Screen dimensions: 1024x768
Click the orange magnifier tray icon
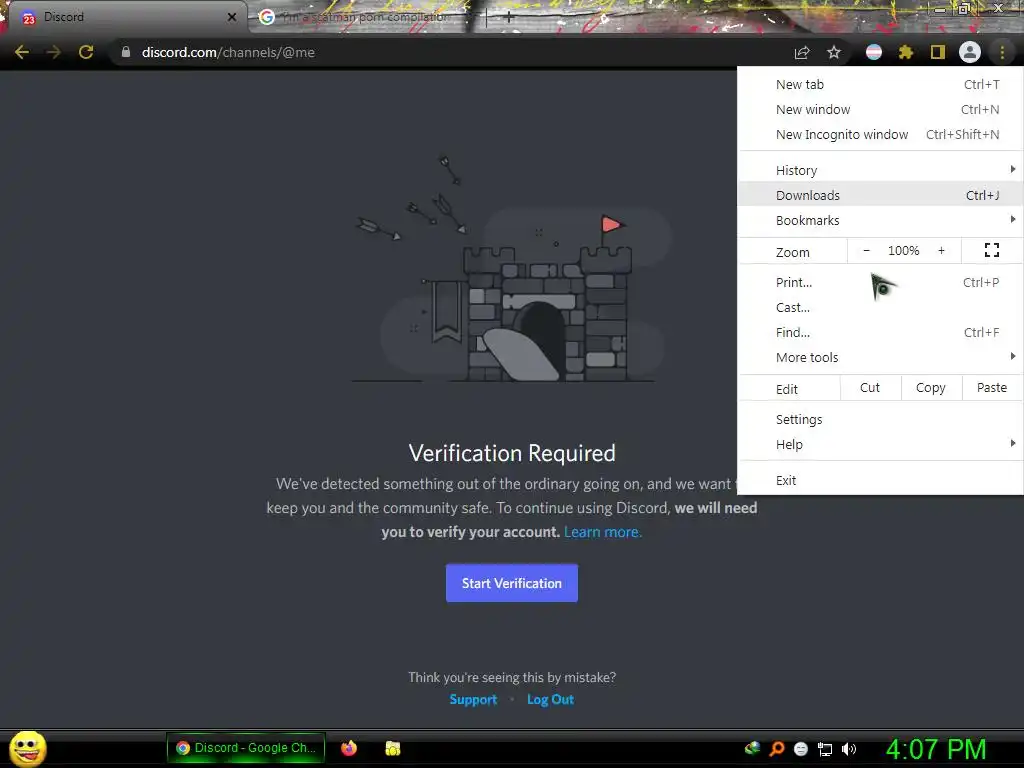click(776, 749)
